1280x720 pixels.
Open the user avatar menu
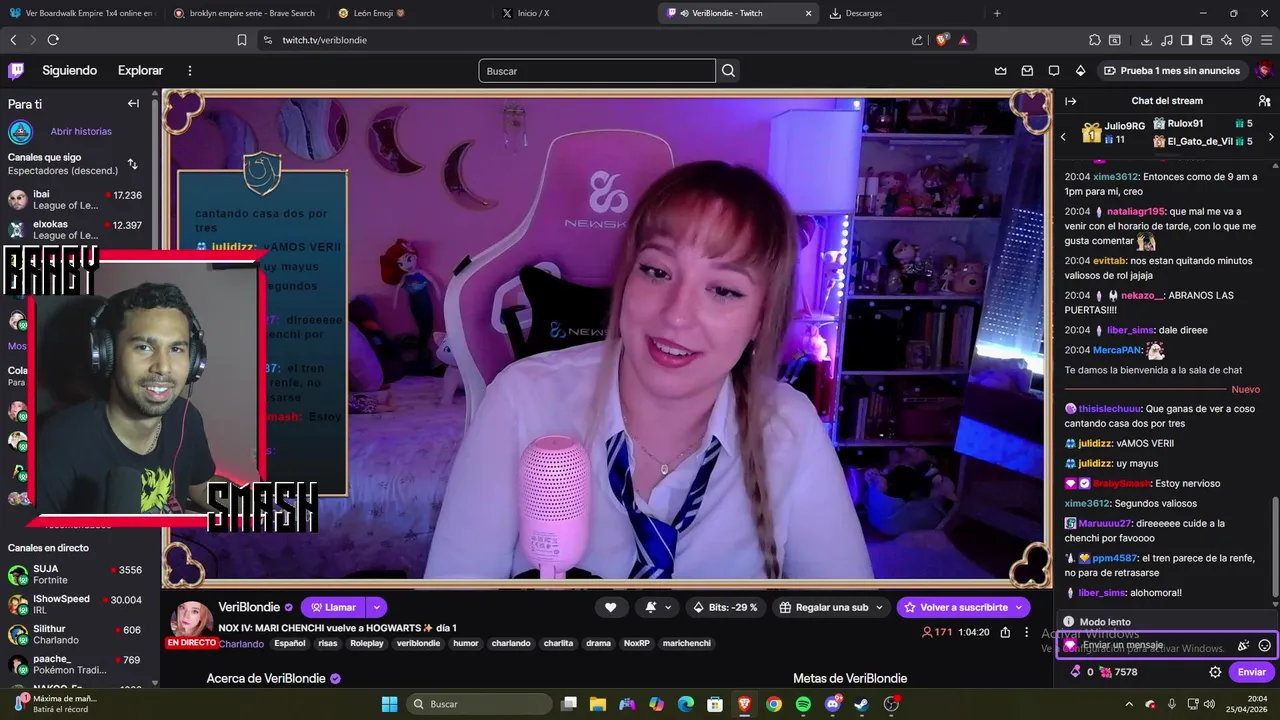1264,70
